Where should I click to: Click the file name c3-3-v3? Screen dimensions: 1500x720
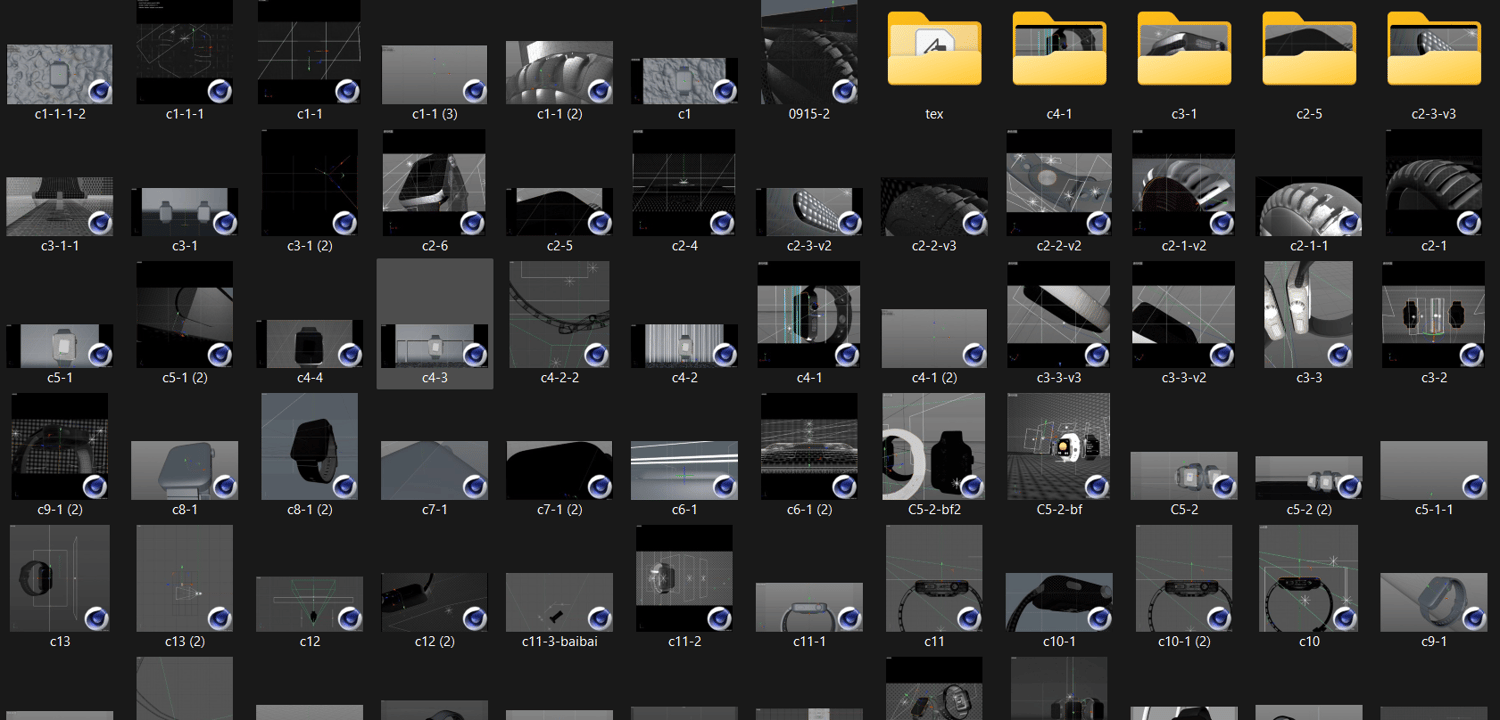click(1059, 378)
